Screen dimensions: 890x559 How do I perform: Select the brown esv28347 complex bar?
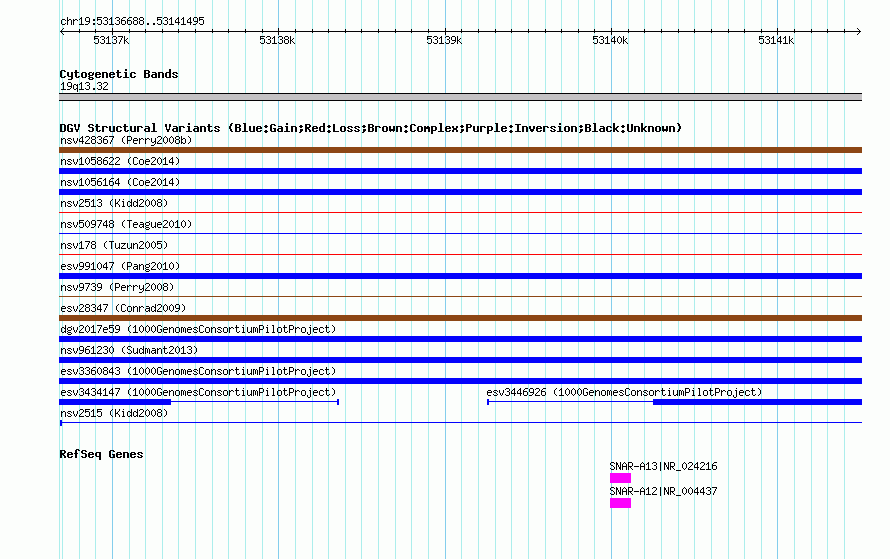tap(460, 318)
